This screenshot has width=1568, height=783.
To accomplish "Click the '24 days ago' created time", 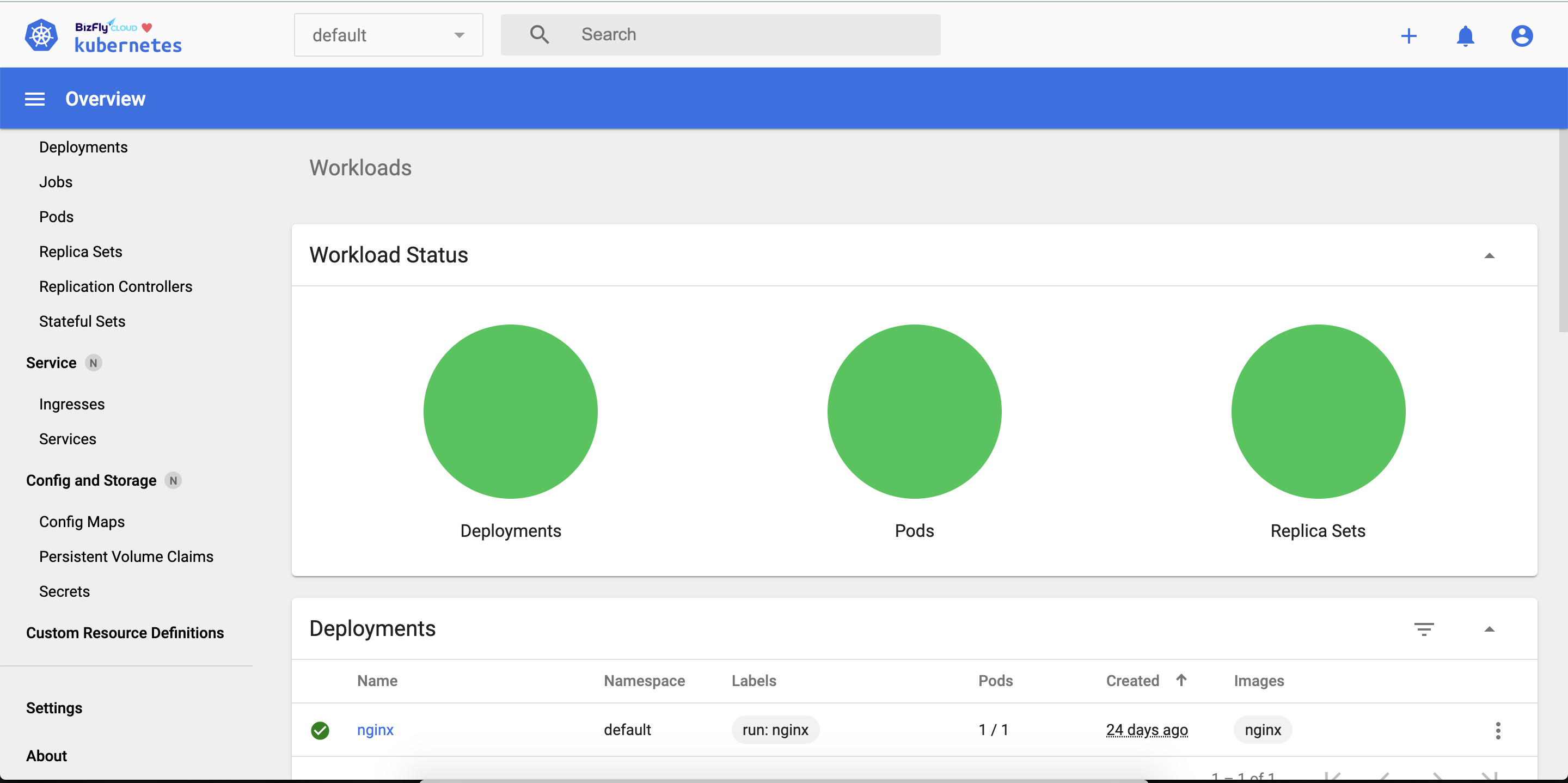I will 1147,730.
